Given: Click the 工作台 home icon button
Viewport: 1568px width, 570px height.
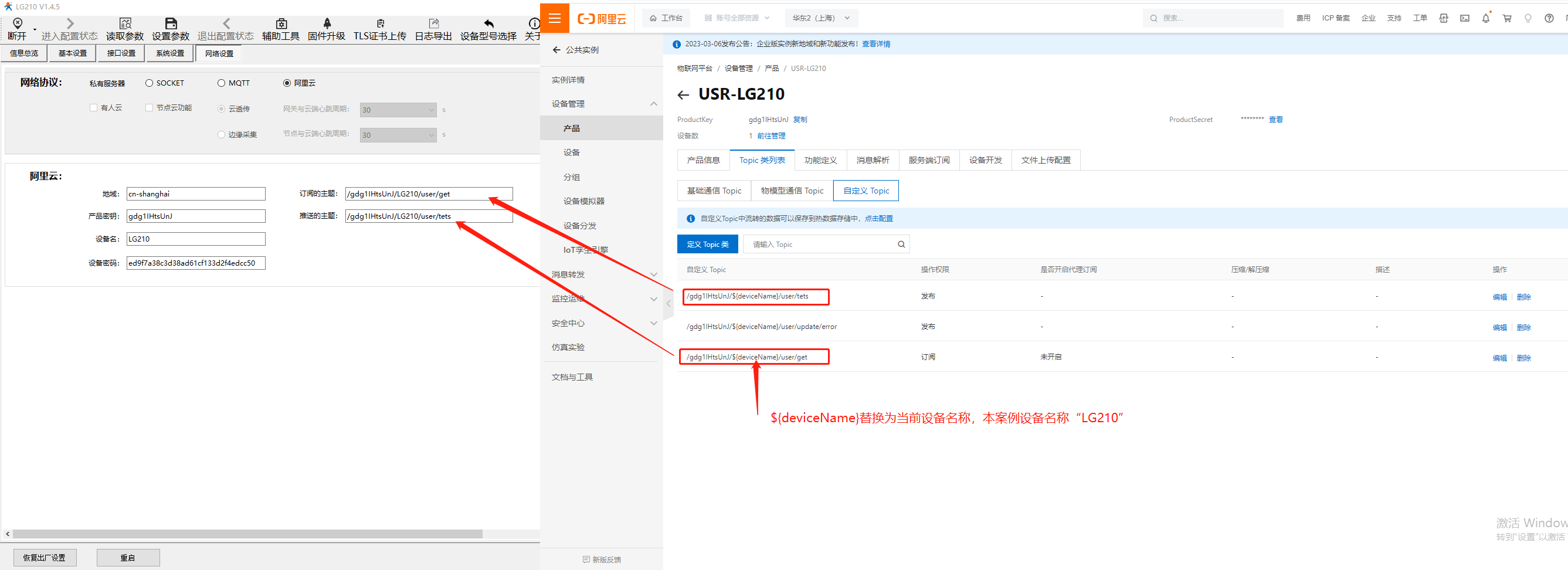Looking at the screenshot, I should 666,18.
